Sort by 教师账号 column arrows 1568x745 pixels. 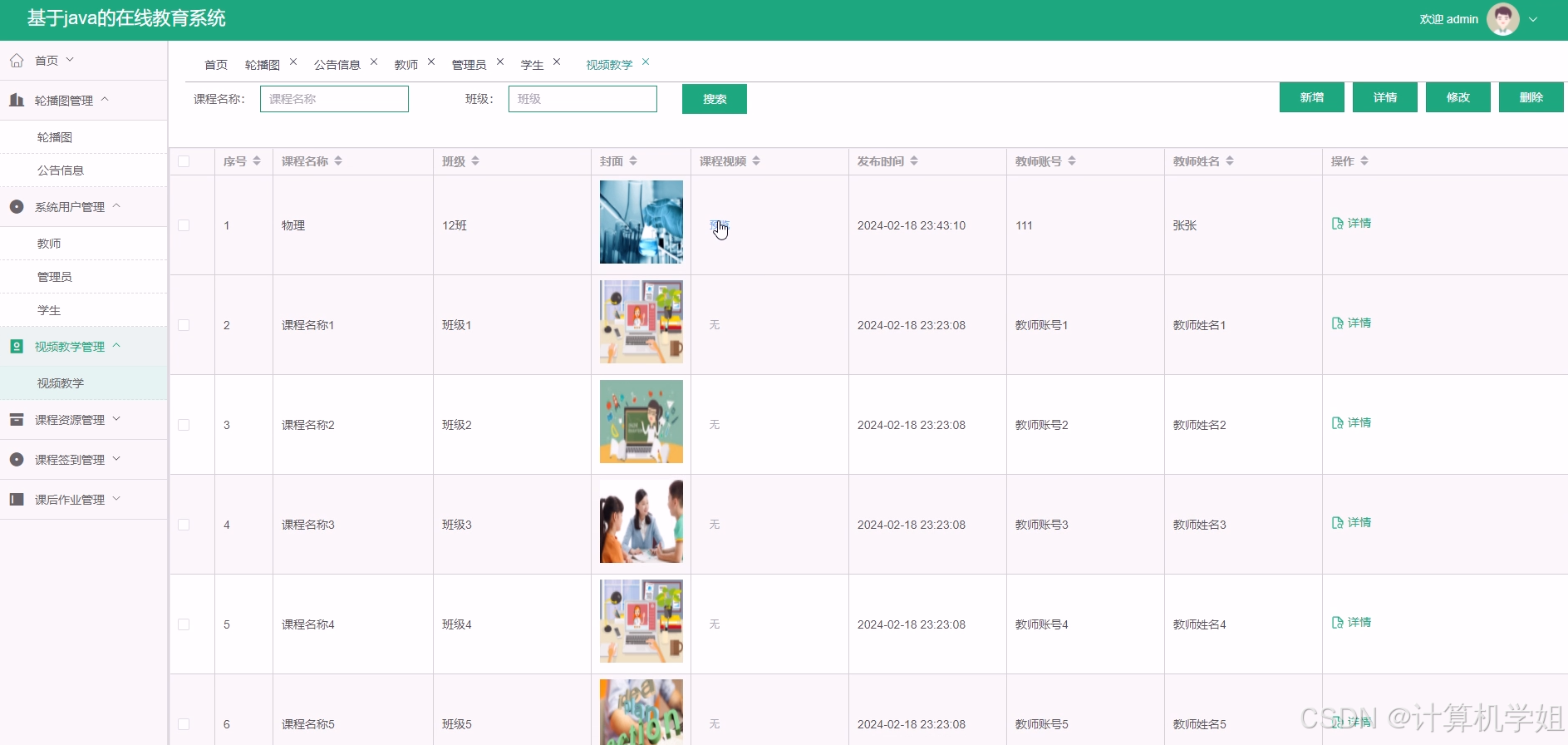click(x=1072, y=161)
